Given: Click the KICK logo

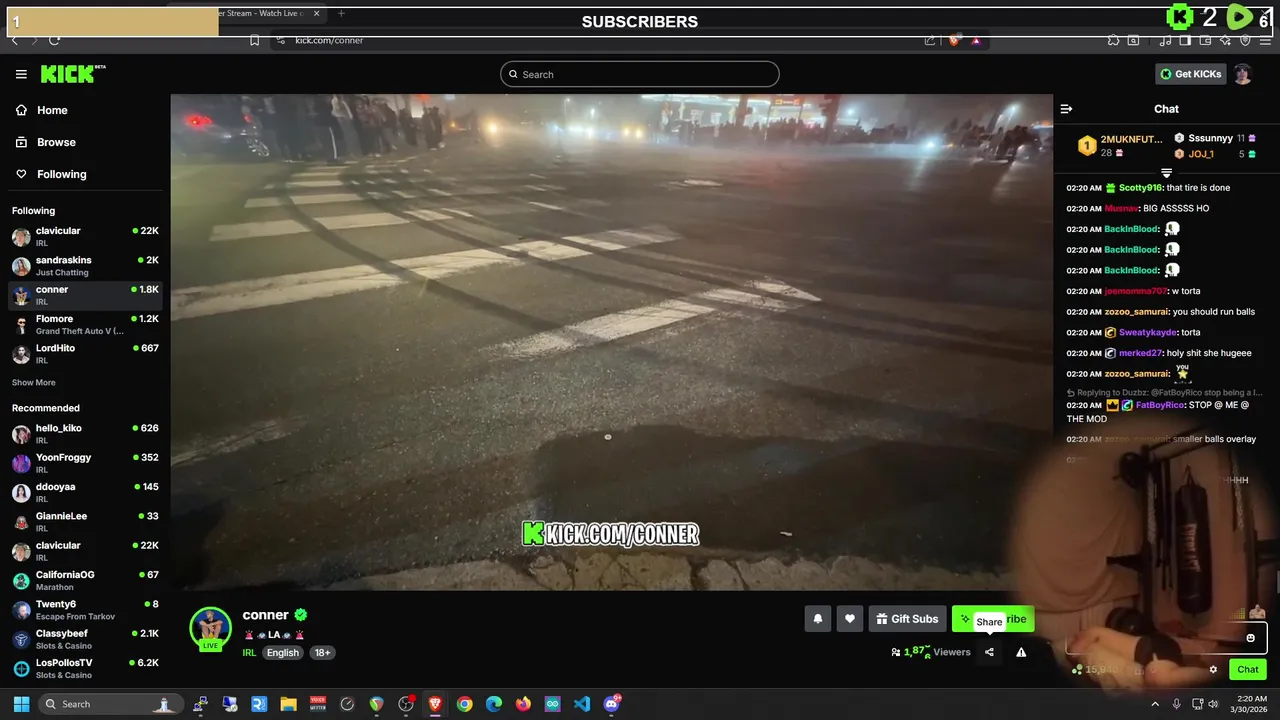Looking at the screenshot, I should pyautogui.click(x=72, y=74).
